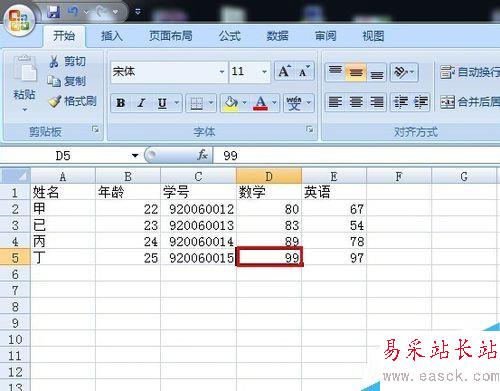
Task: Toggle middle vertical alignment
Action: (356, 72)
